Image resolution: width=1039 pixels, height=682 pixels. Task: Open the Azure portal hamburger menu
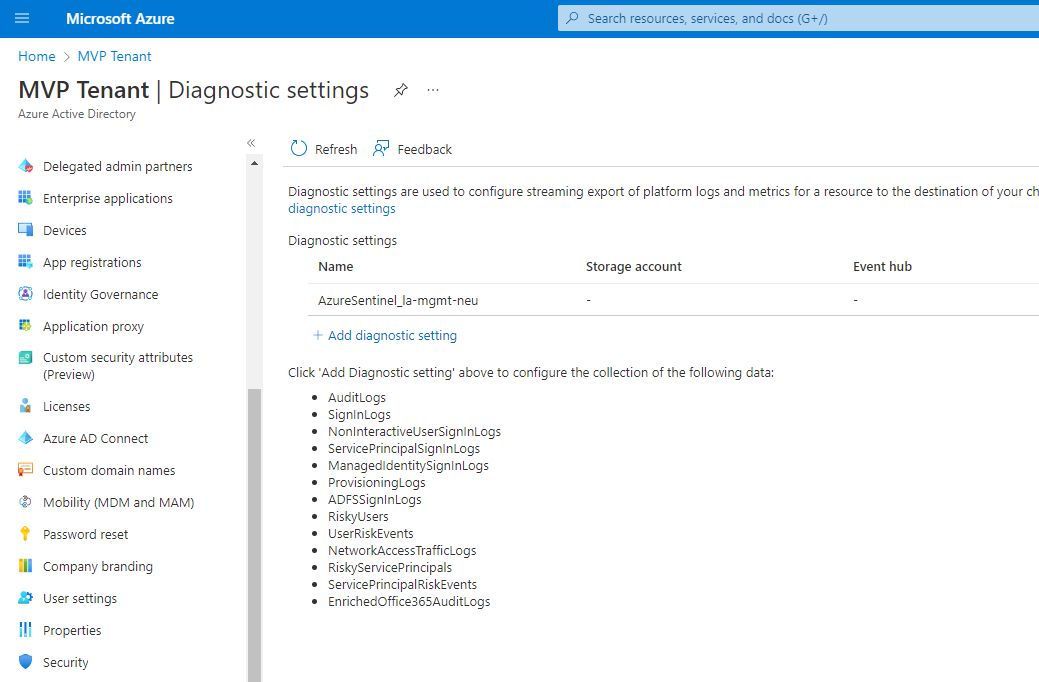coord(22,17)
